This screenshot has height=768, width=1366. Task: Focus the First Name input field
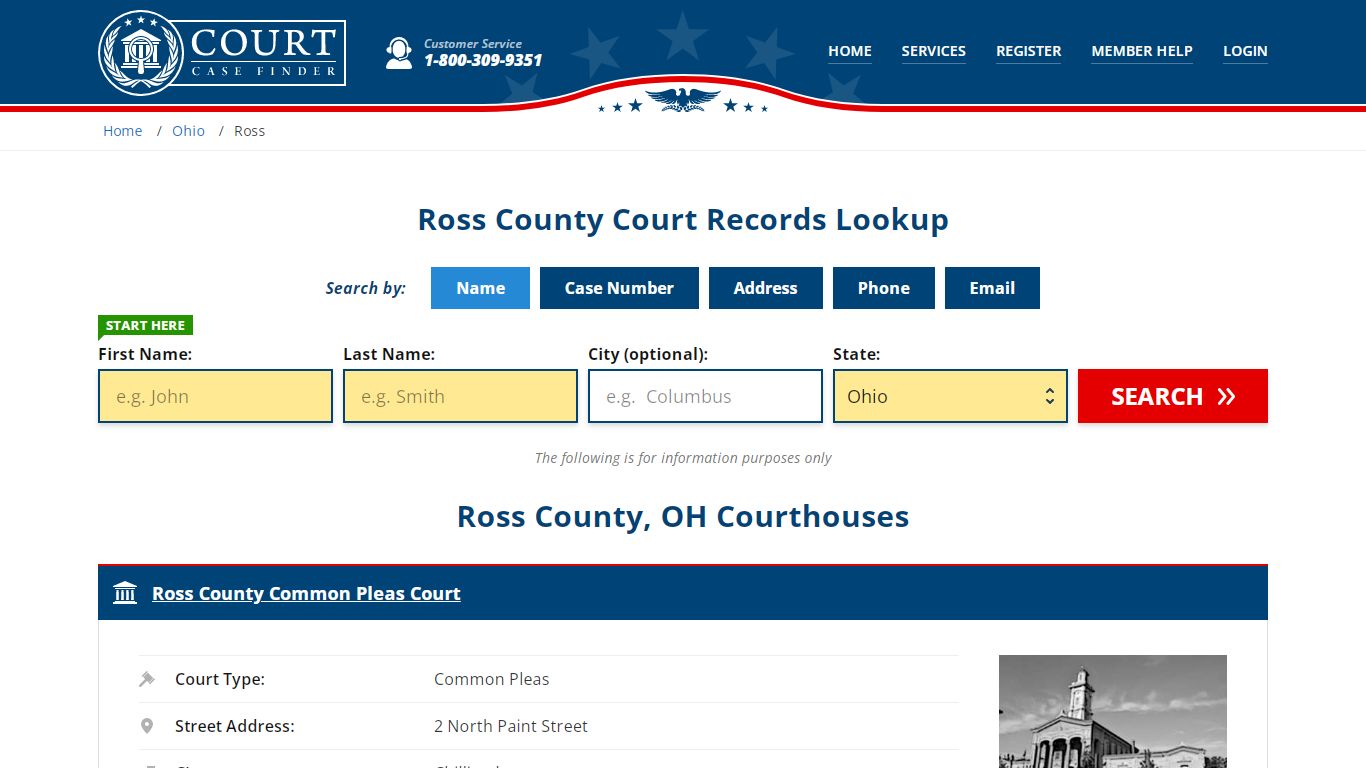215,396
